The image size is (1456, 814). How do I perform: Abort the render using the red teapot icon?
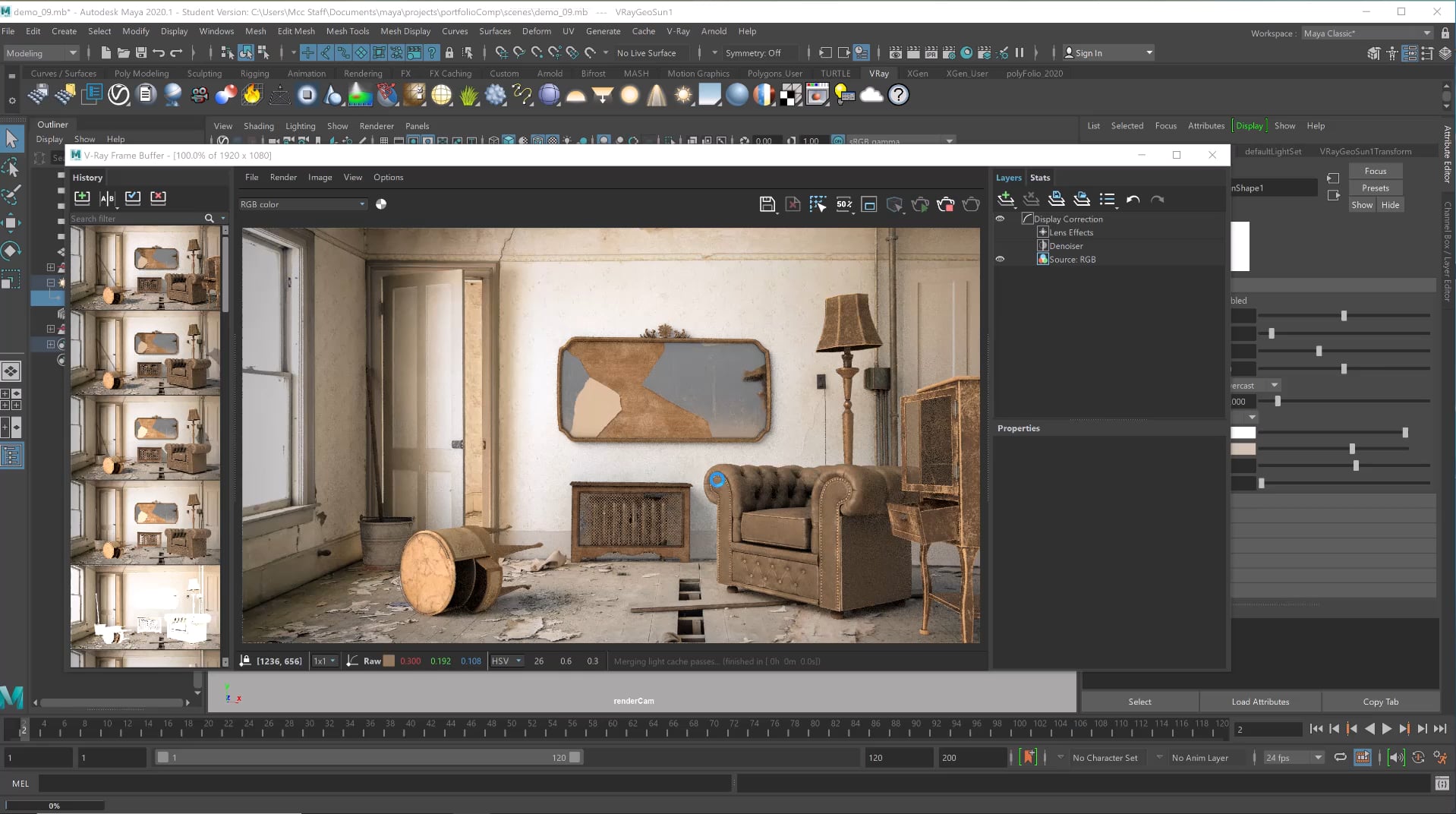pos(946,204)
